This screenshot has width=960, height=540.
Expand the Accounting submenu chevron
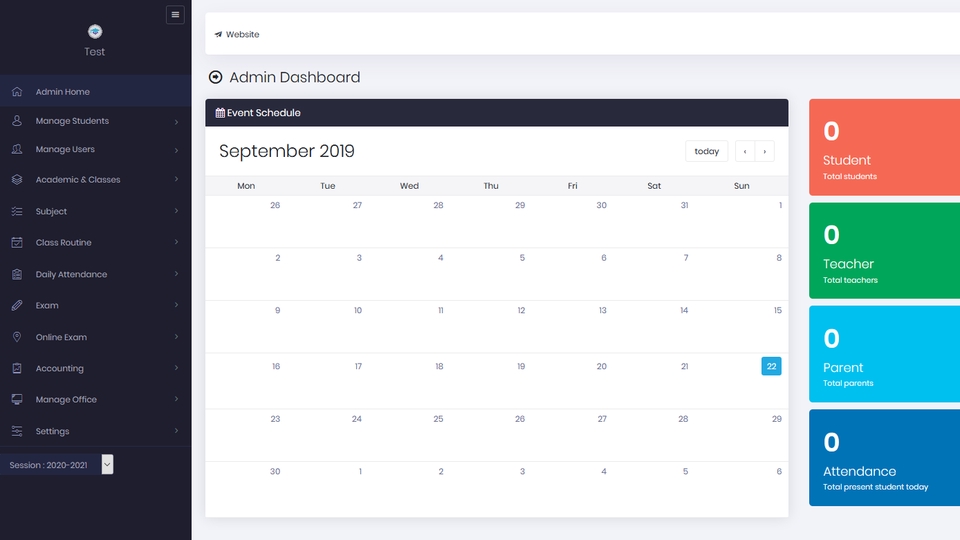tap(176, 368)
